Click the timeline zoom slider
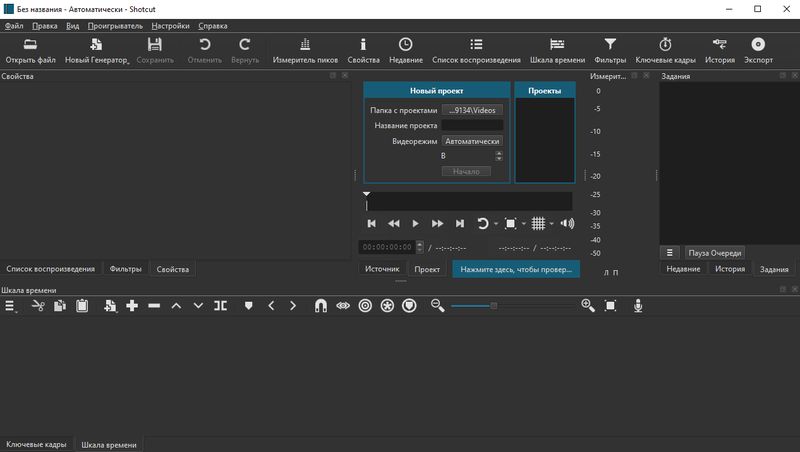The height and width of the screenshot is (452, 800). [494, 306]
